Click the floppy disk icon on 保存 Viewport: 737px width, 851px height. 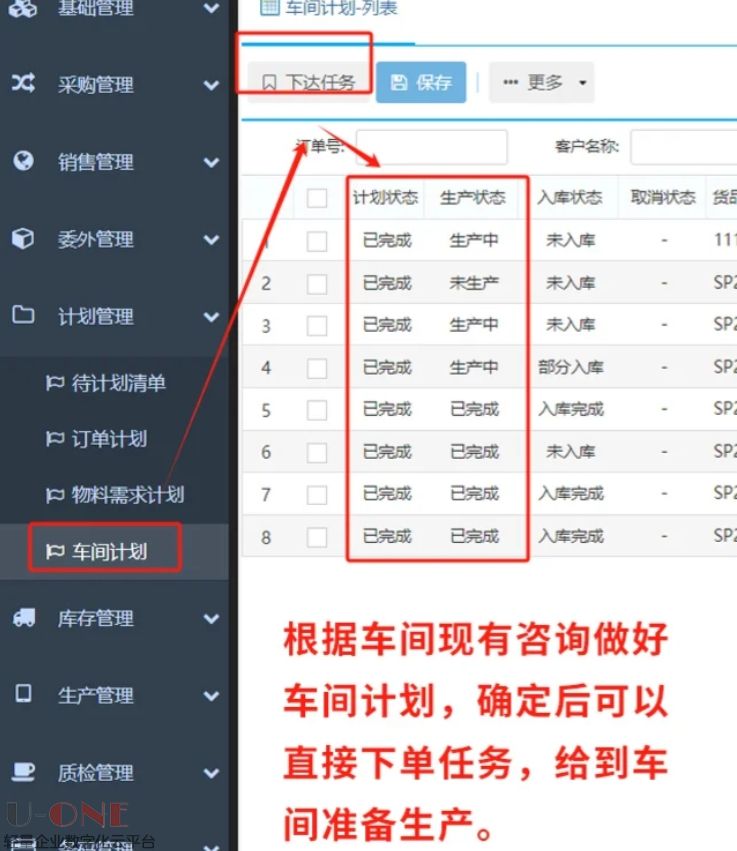pyautogui.click(x=399, y=82)
